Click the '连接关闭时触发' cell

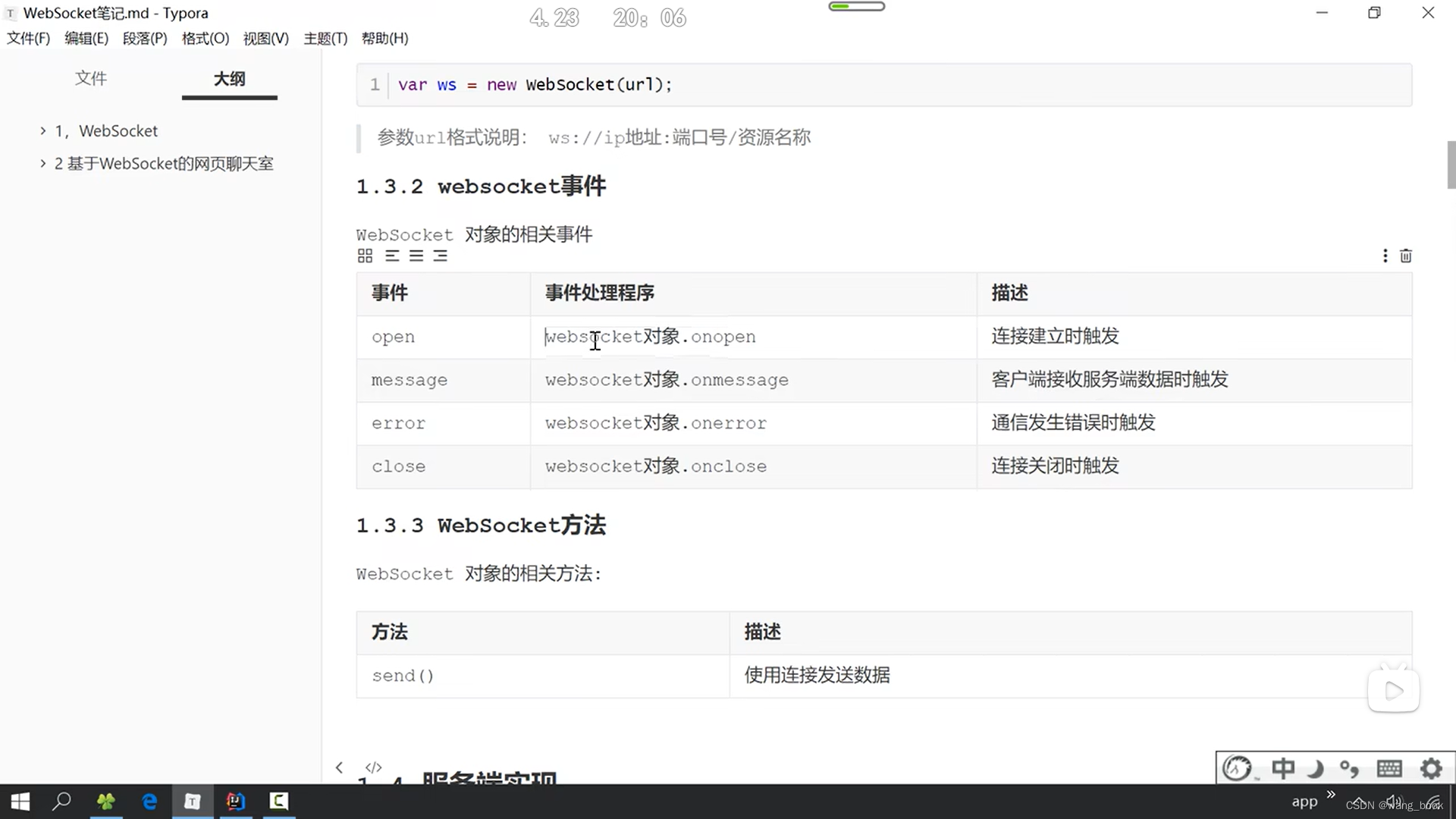point(1194,466)
